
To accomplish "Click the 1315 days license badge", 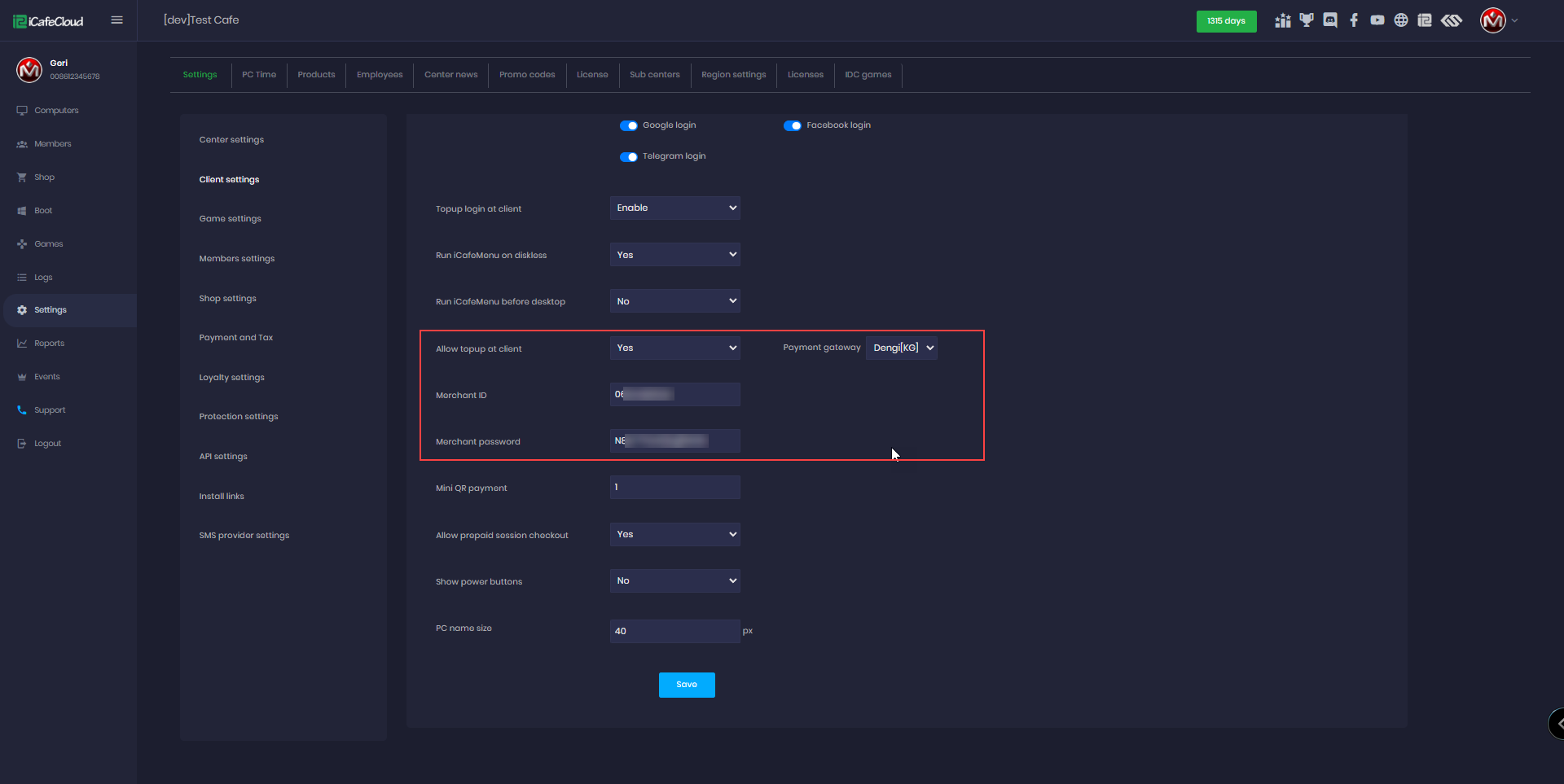I will (1226, 21).
